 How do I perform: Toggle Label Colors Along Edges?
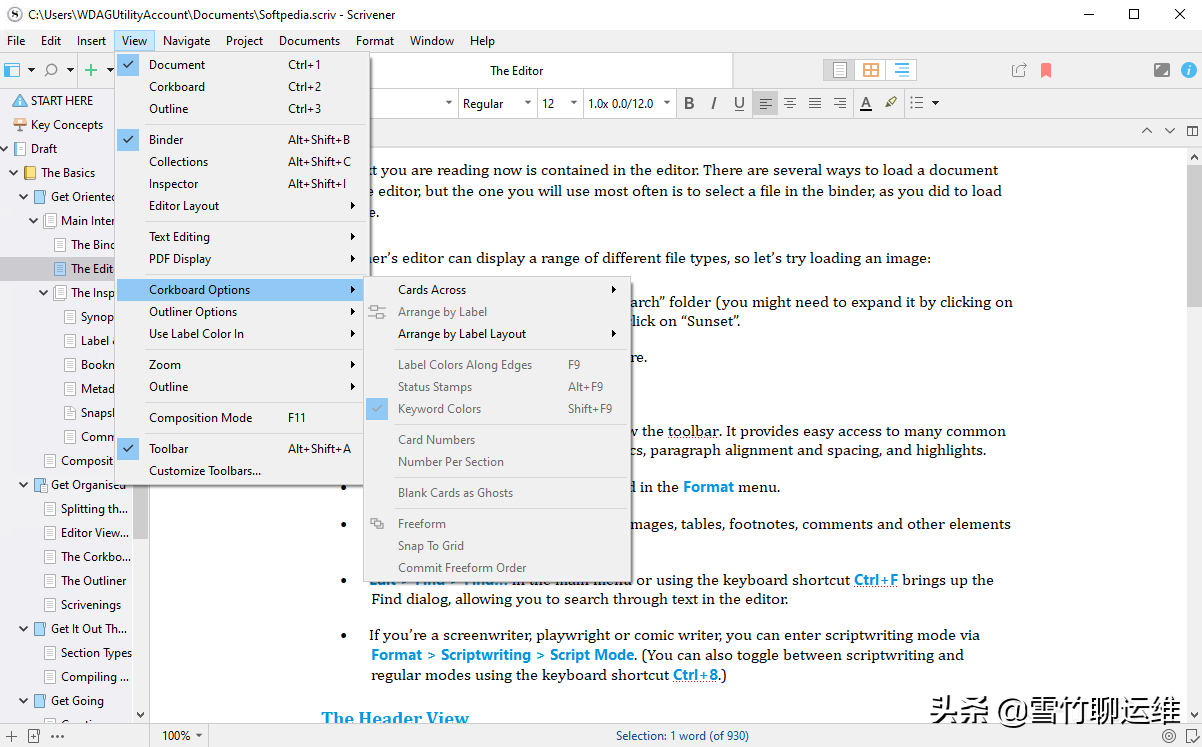(497, 365)
